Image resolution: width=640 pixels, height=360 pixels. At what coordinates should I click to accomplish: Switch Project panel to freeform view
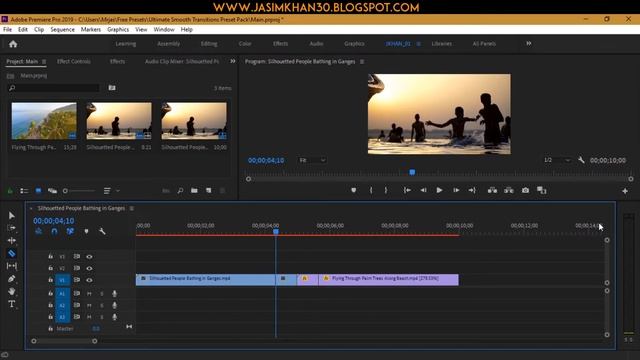(52, 191)
